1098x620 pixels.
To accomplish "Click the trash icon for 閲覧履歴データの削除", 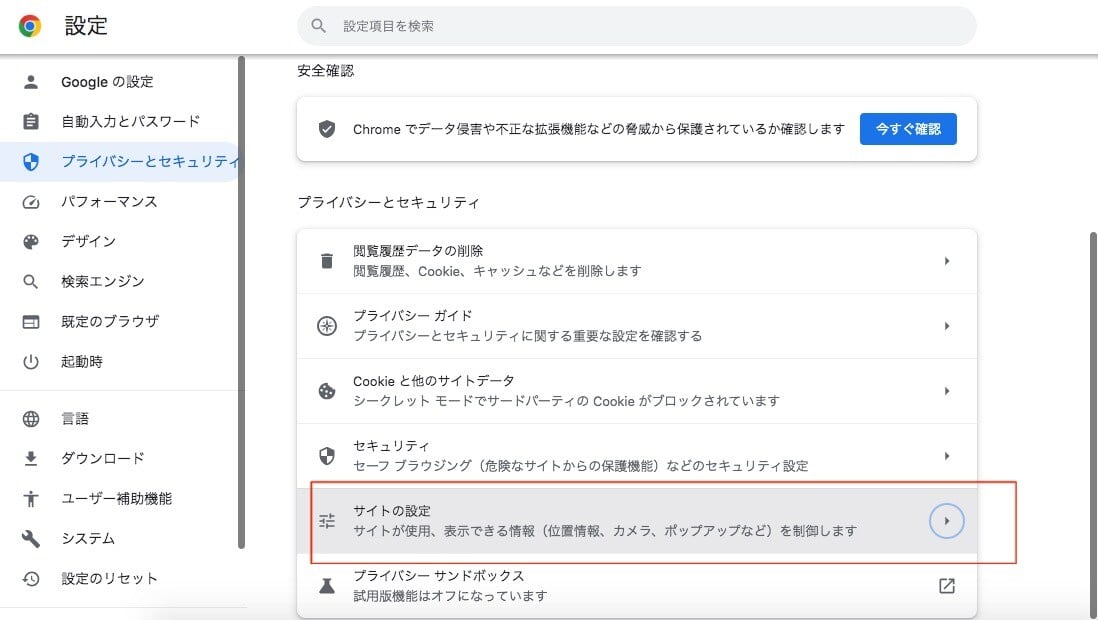I will pos(327,261).
